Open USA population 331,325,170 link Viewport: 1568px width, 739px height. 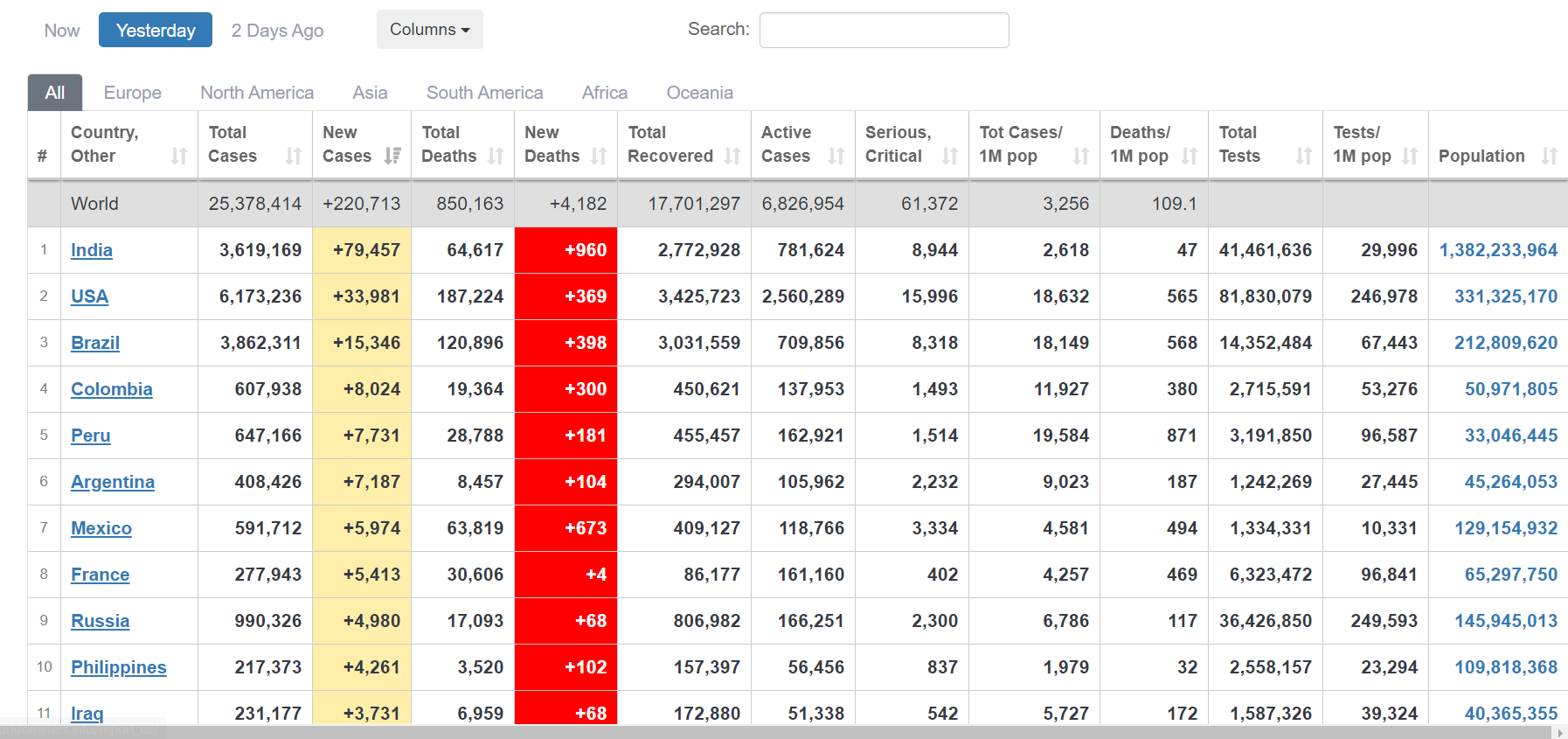(1506, 296)
